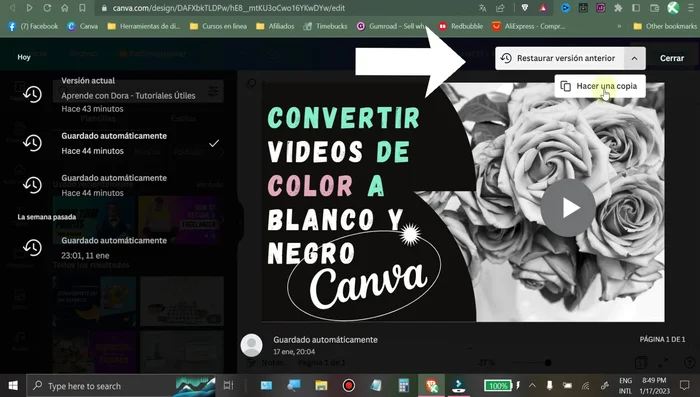Open Windows Start menu

click(12, 385)
